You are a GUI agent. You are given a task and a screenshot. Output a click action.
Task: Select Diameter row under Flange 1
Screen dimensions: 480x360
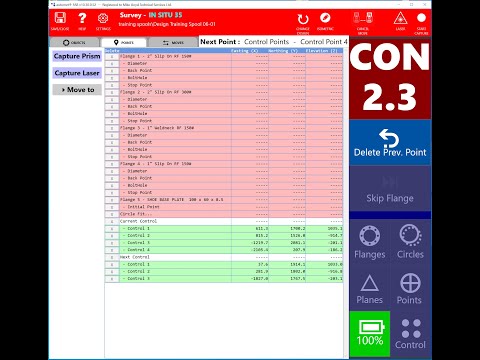point(224,64)
